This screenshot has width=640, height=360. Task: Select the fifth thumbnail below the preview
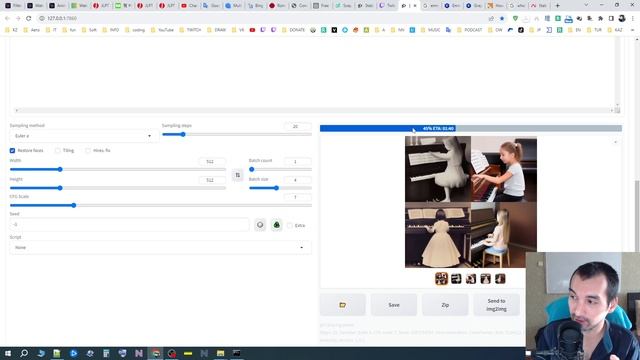point(500,279)
